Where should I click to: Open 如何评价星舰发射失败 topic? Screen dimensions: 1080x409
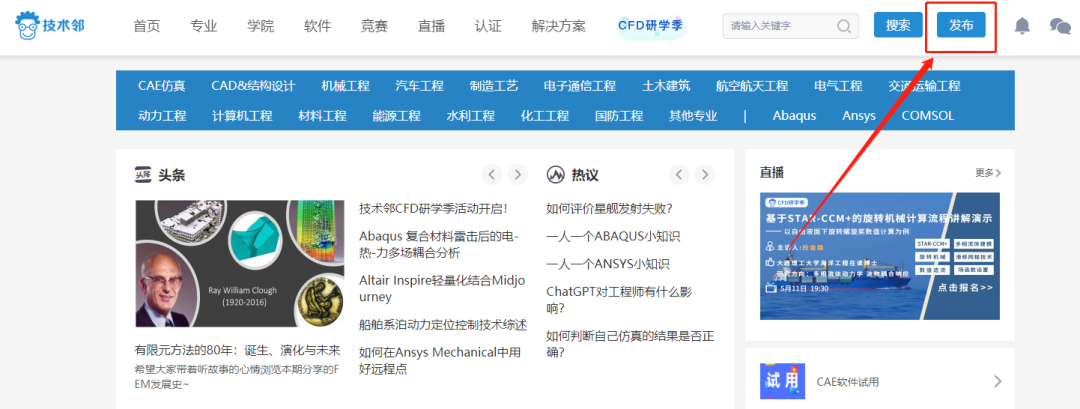click(609, 208)
